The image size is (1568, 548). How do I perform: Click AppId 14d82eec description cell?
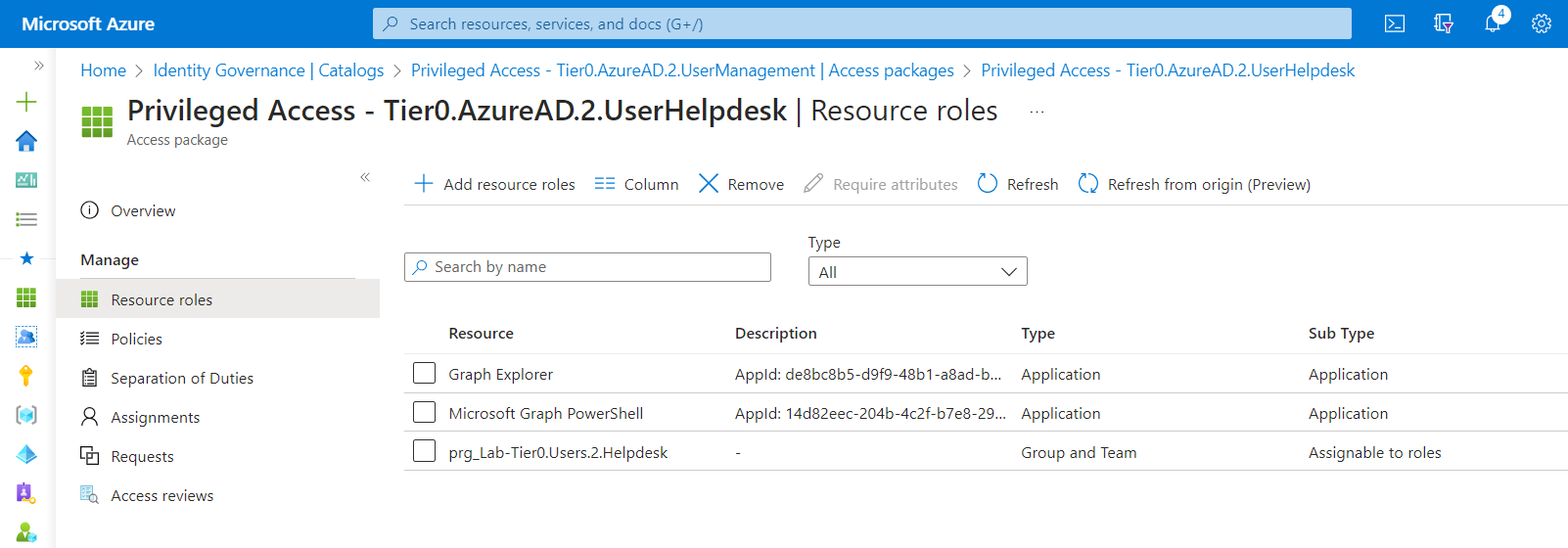click(x=870, y=413)
